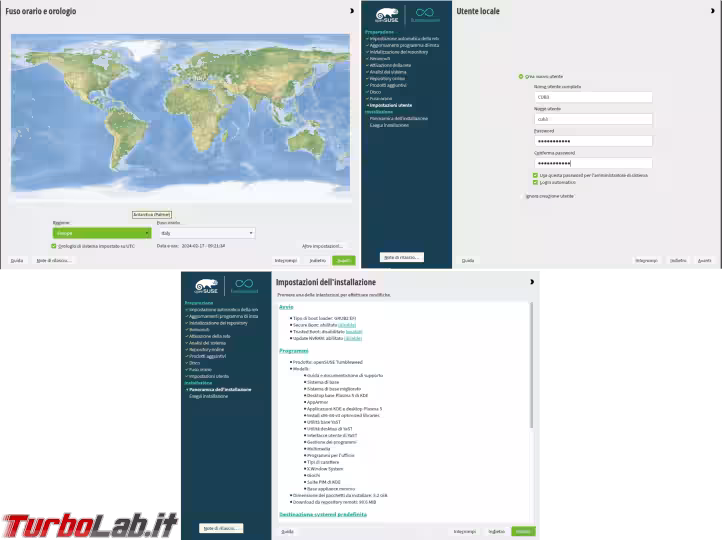Select 'Esegui installazione' in Utente locale sidebar

(x=389, y=125)
